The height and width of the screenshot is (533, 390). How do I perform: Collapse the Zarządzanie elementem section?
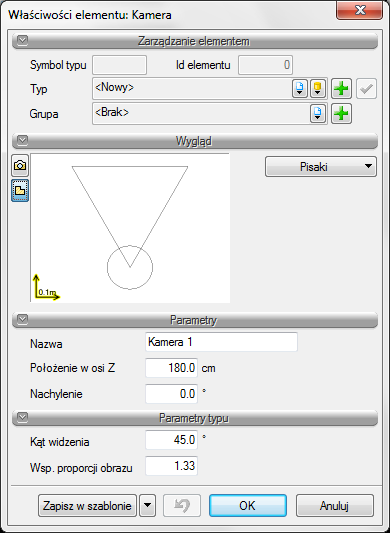(22, 41)
